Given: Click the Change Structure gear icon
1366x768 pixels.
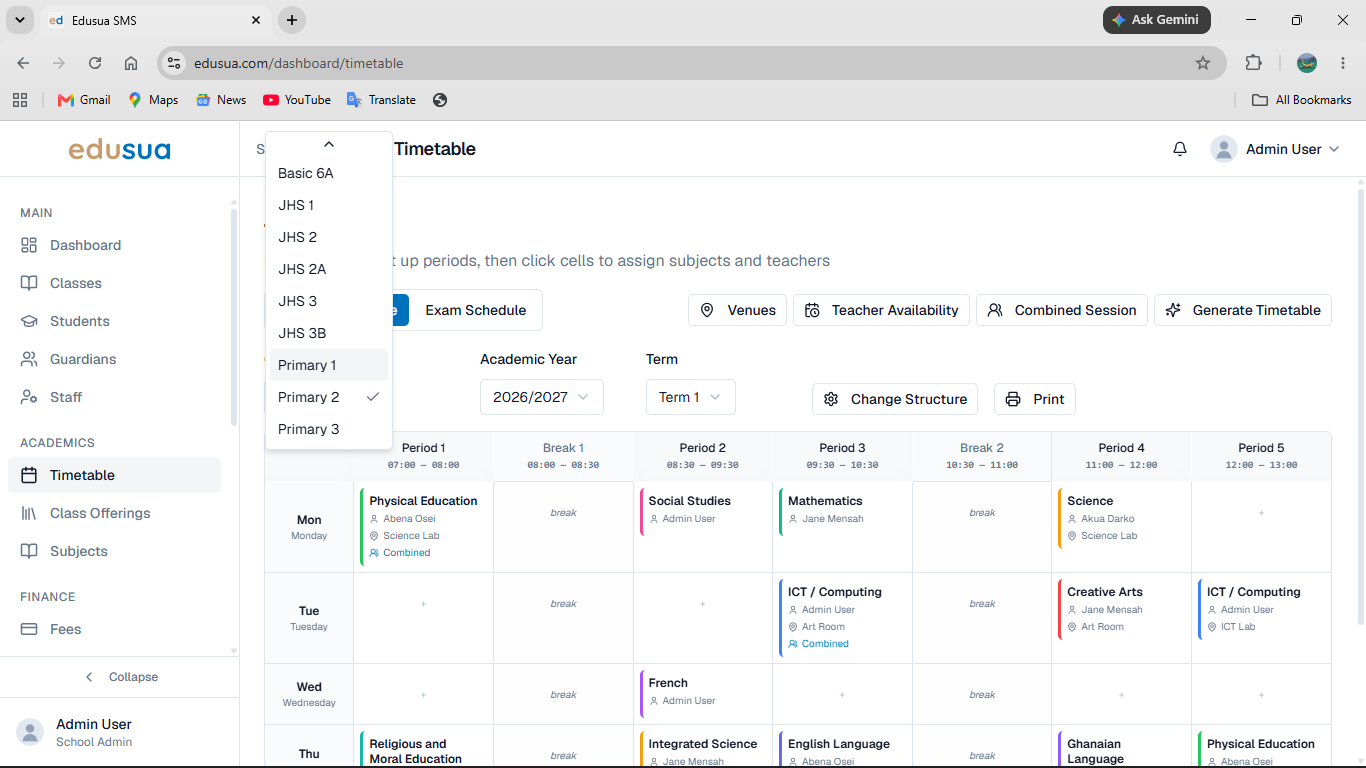Looking at the screenshot, I should pos(831,399).
